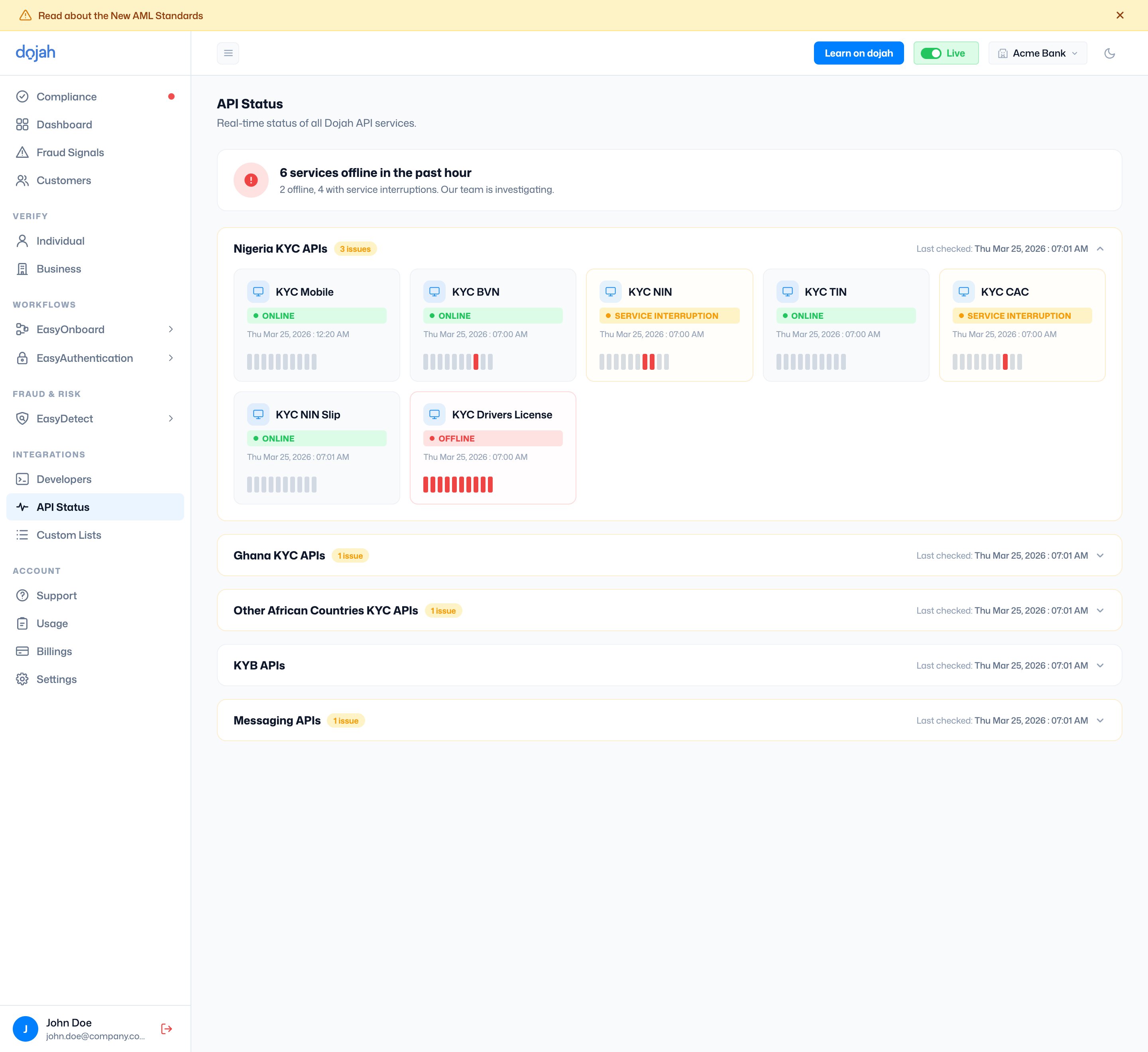The image size is (1148, 1052).
Task: Click the KYC BVN uptime history bars
Action: point(458,362)
